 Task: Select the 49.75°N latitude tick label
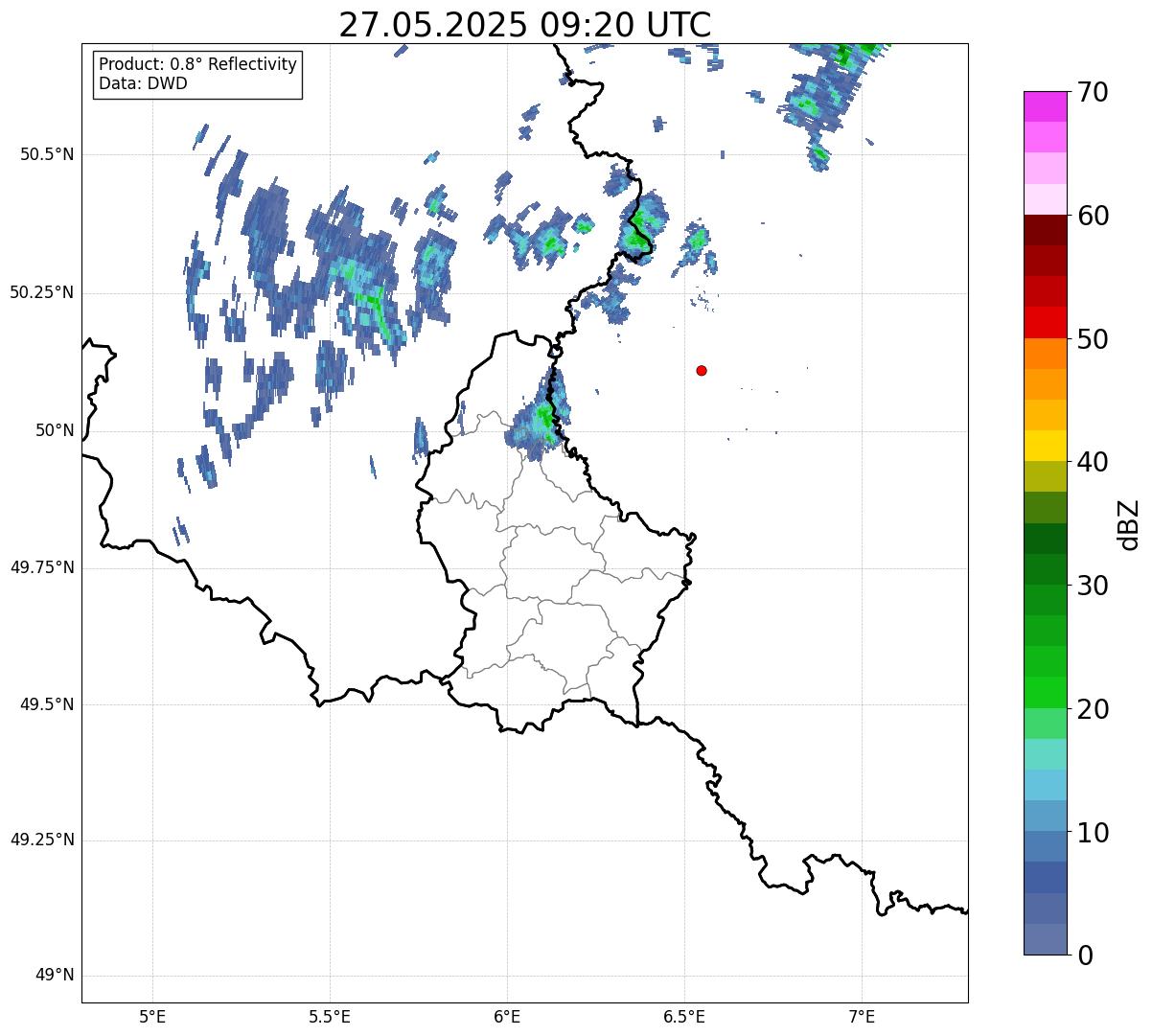42,567
